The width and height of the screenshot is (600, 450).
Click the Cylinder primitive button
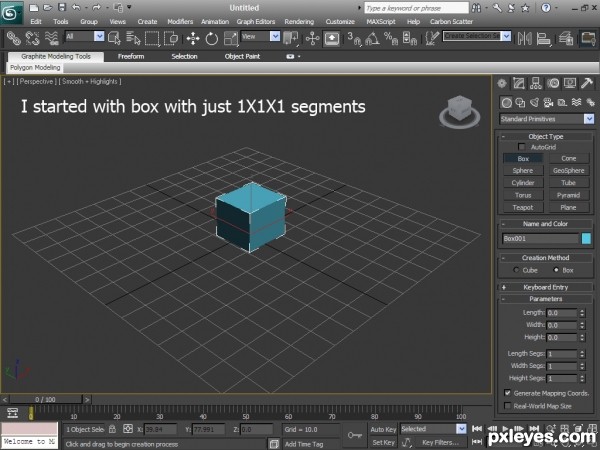click(523, 183)
